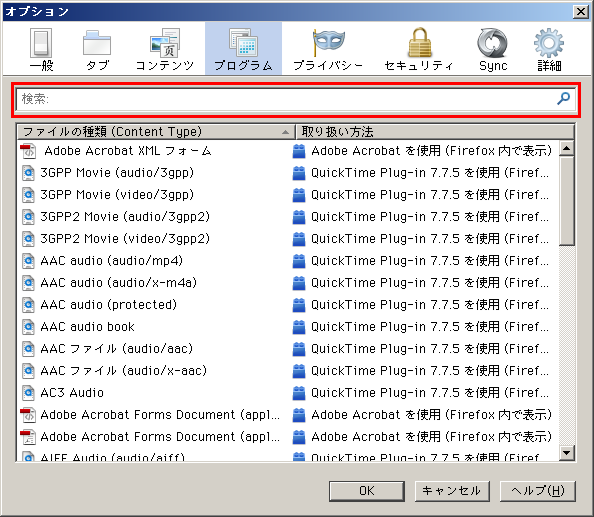
Task: Click plugin icon in AAC audio (audio/mp4) action cell
Action: pos(299,261)
